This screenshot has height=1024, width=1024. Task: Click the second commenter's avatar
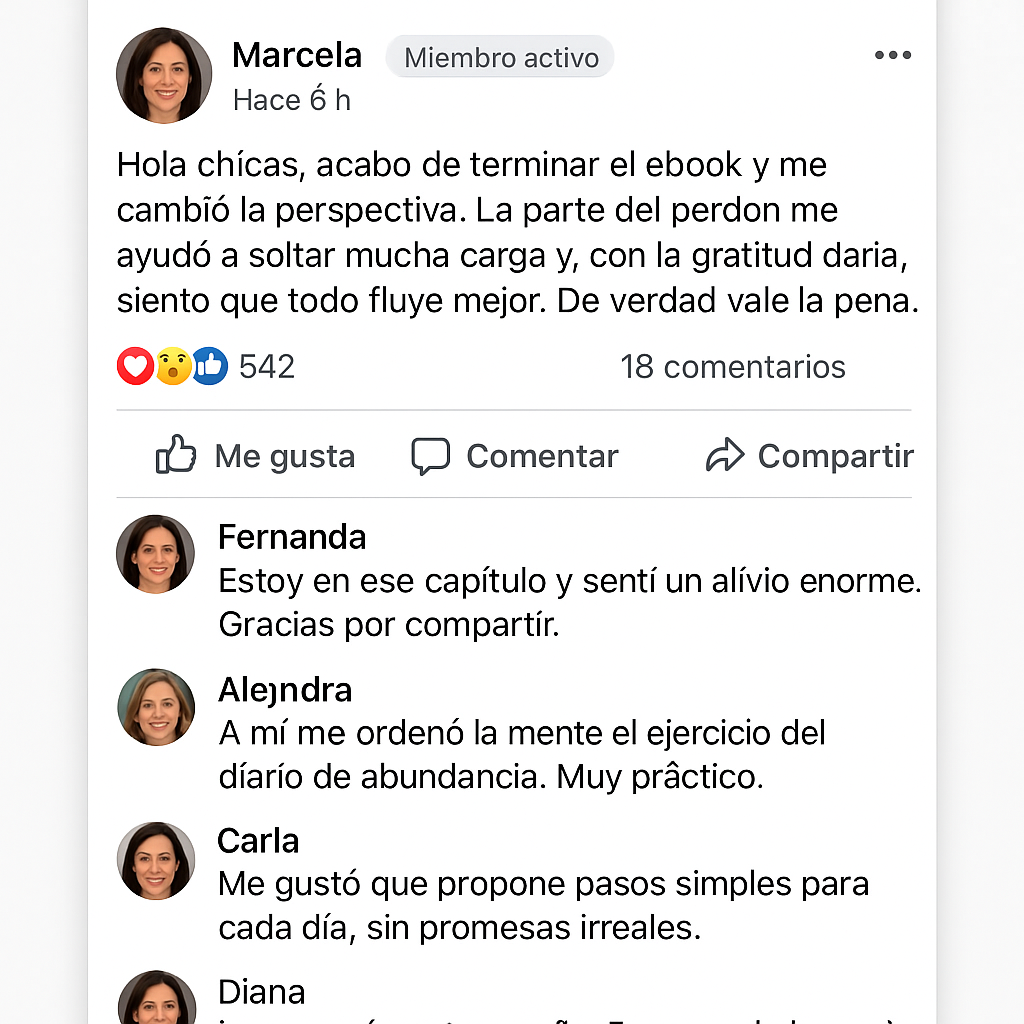(x=155, y=707)
